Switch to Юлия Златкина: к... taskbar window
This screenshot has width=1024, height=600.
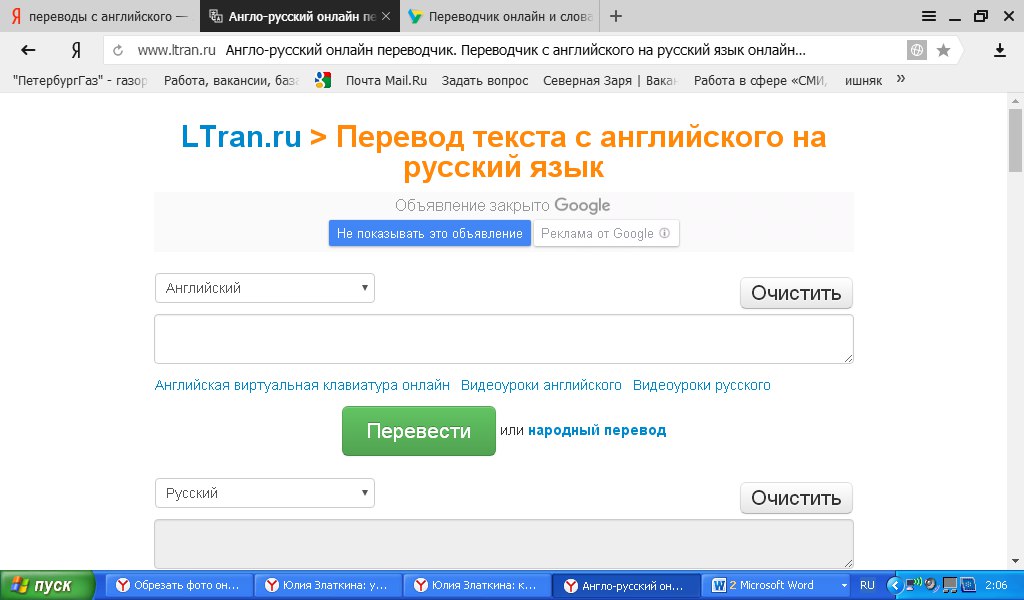click(476, 586)
